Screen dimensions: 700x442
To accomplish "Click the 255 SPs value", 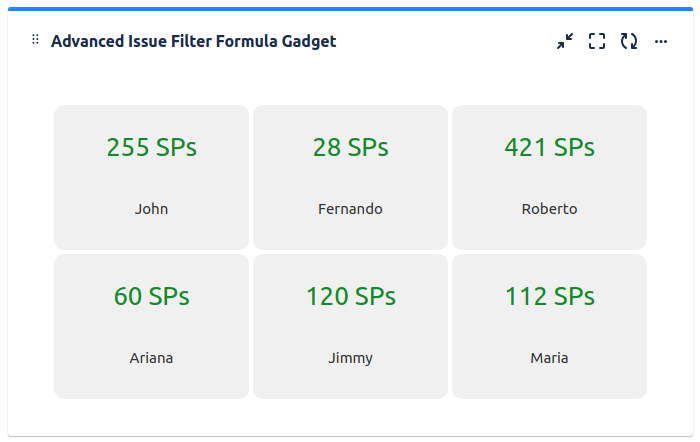I will tap(151, 147).
